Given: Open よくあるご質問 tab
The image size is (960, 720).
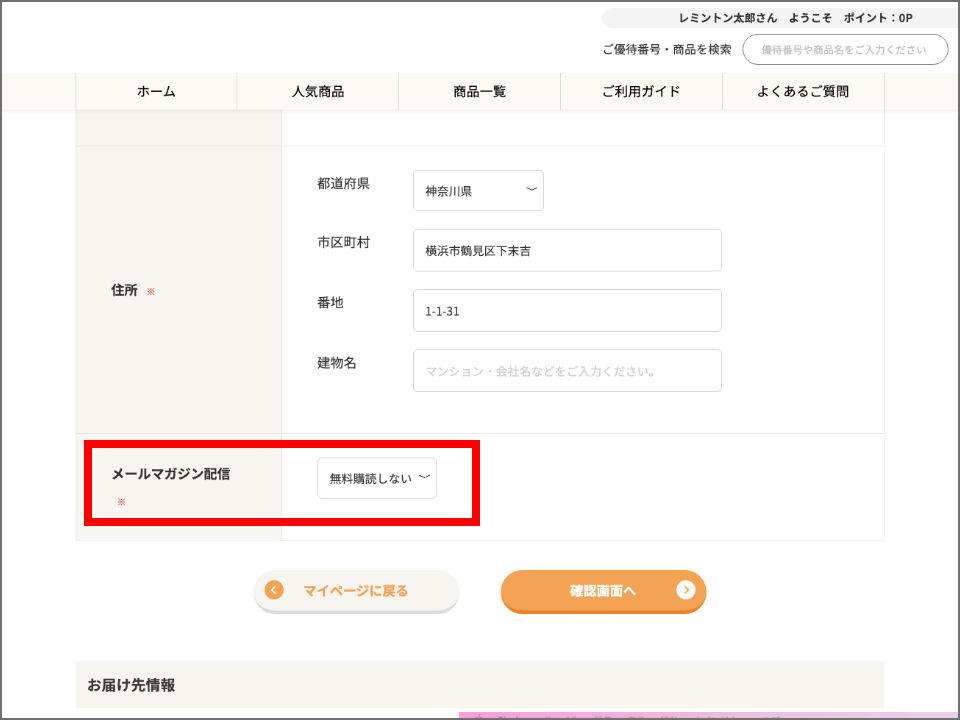Looking at the screenshot, I should click(803, 92).
